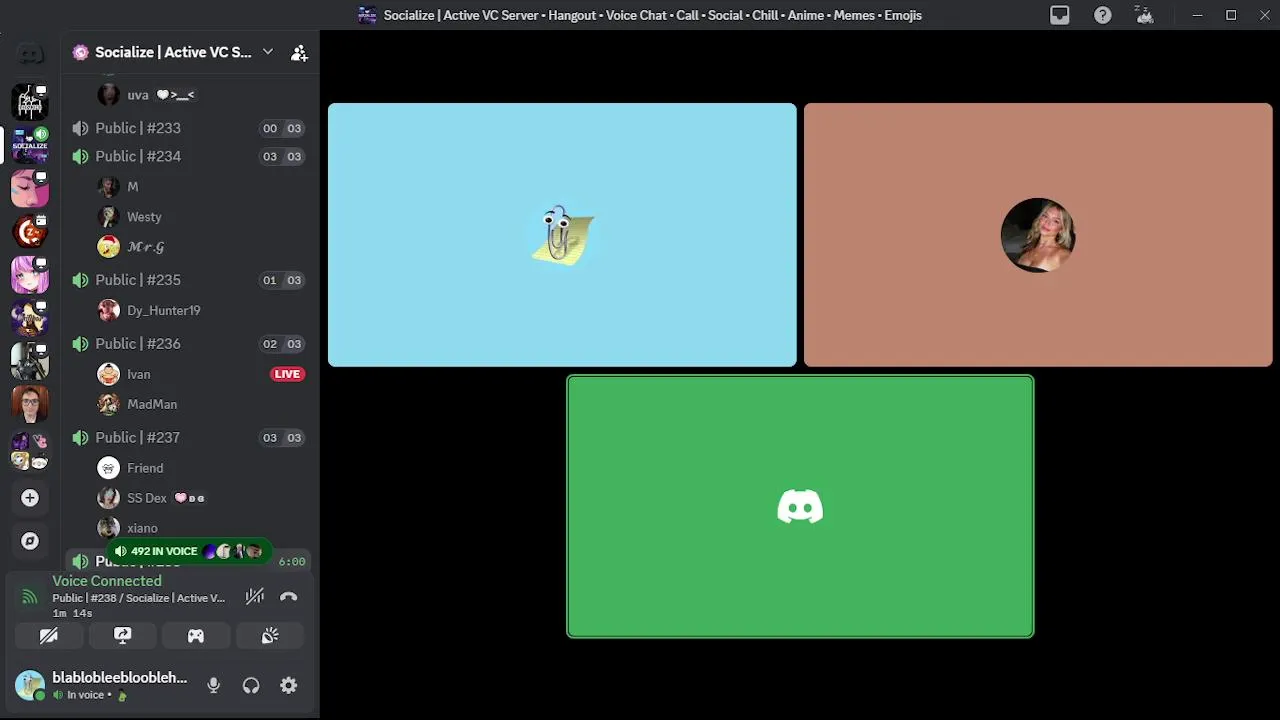
Task: Select the green Discord logo participant tile
Action: (800, 506)
